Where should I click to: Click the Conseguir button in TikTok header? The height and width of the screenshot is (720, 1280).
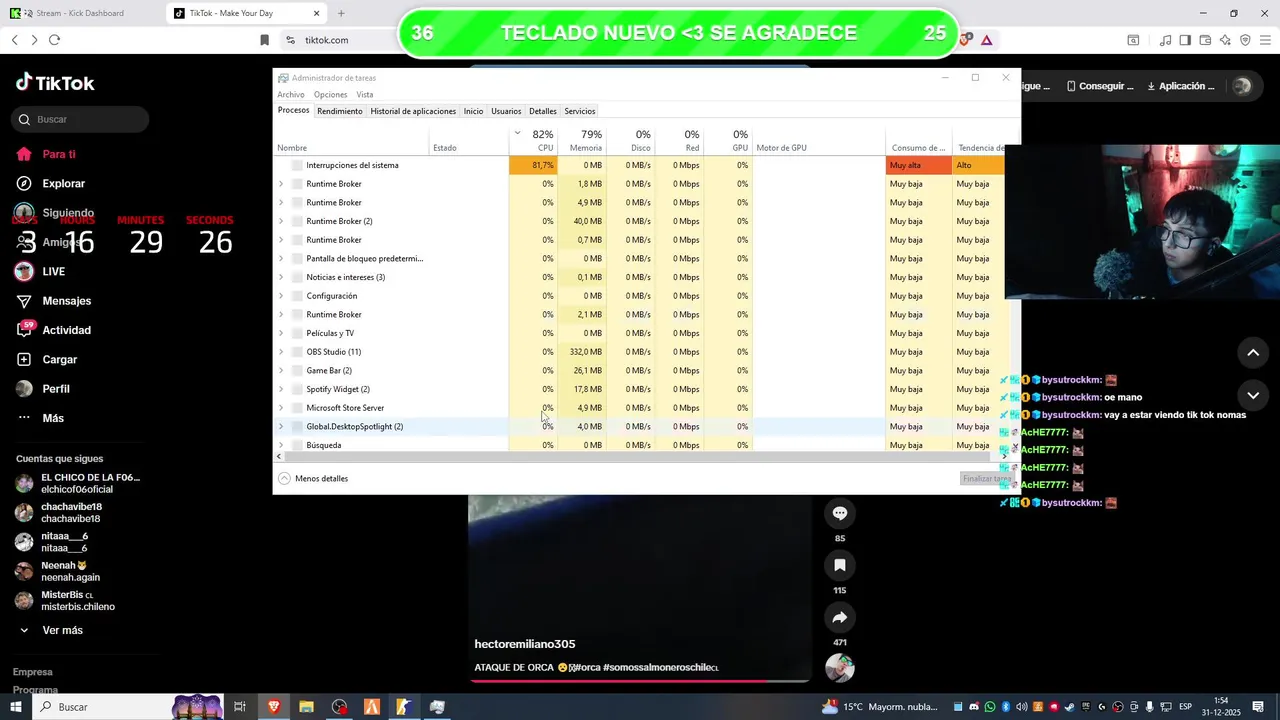point(1099,86)
